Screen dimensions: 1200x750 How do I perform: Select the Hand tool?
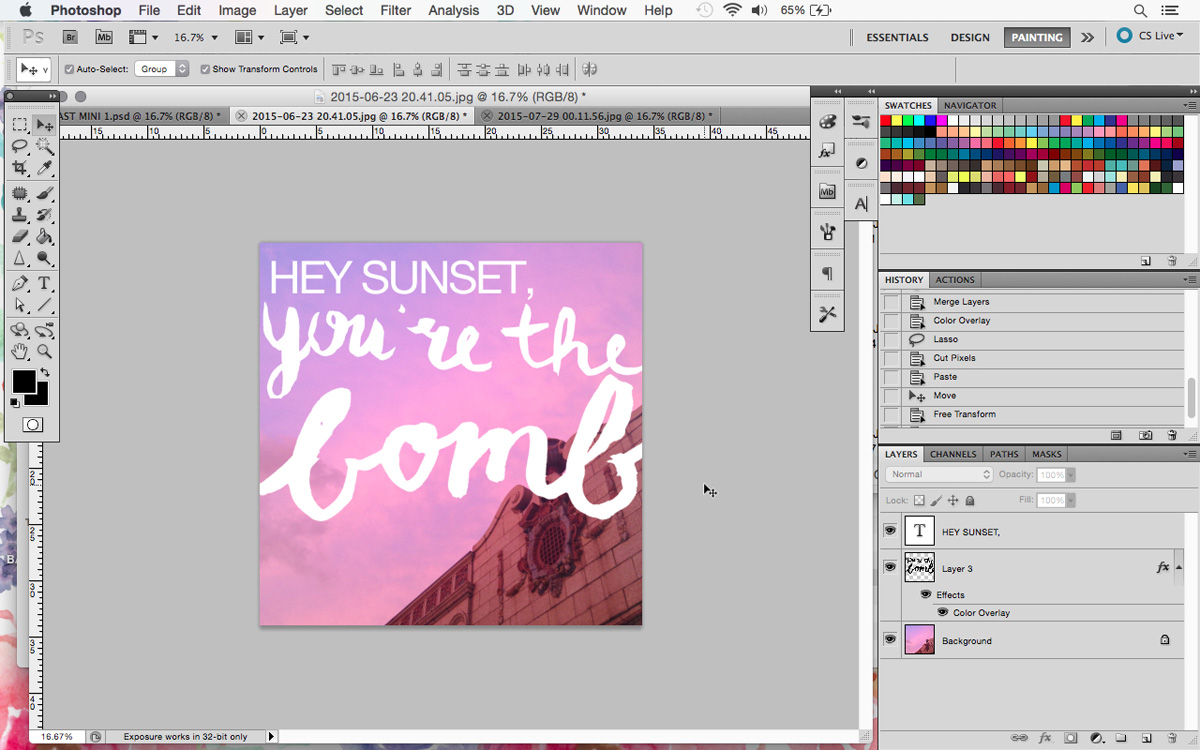point(19,352)
